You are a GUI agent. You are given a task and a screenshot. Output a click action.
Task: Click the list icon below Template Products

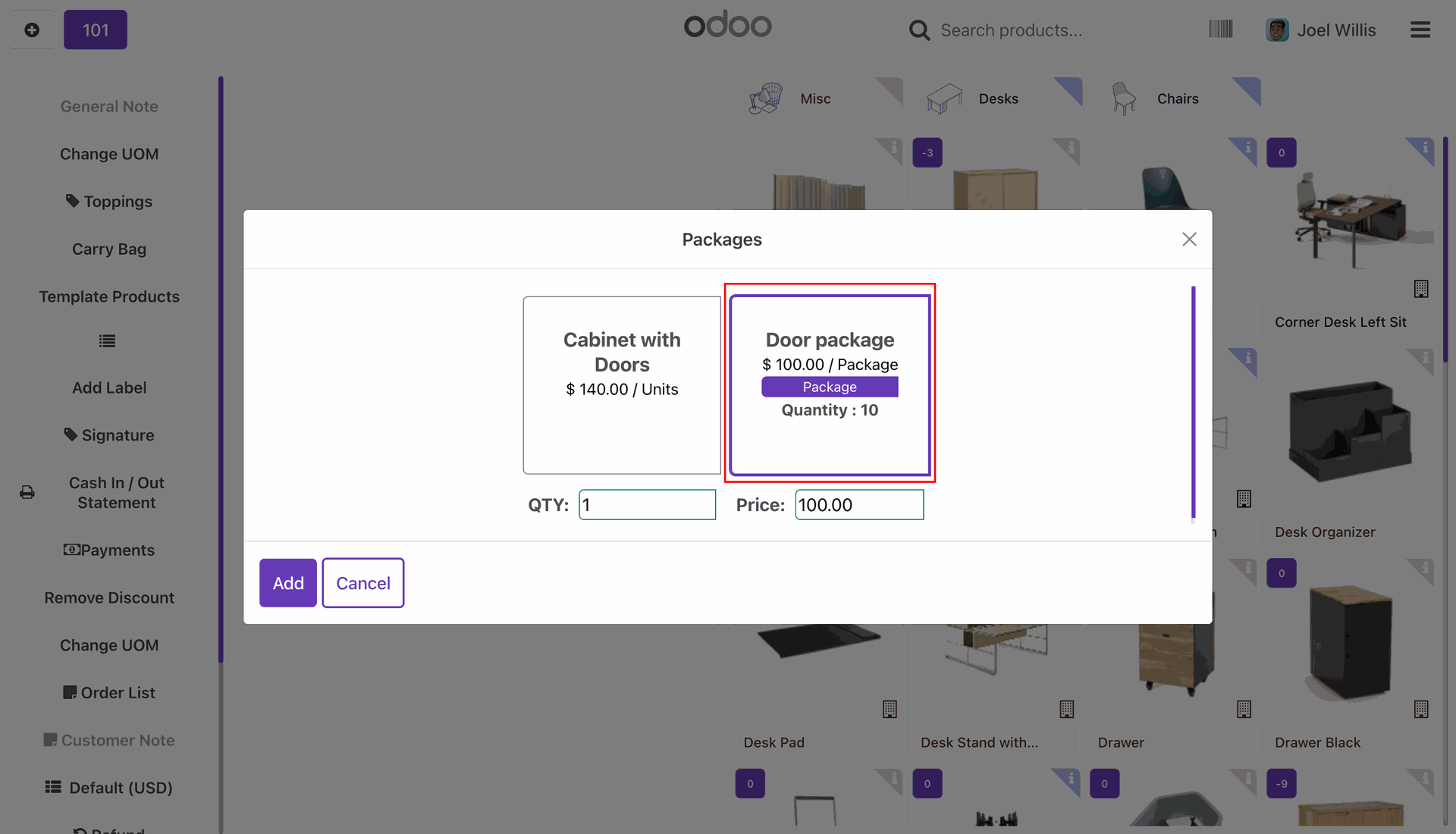pyautogui.click(x=107, y=341)
